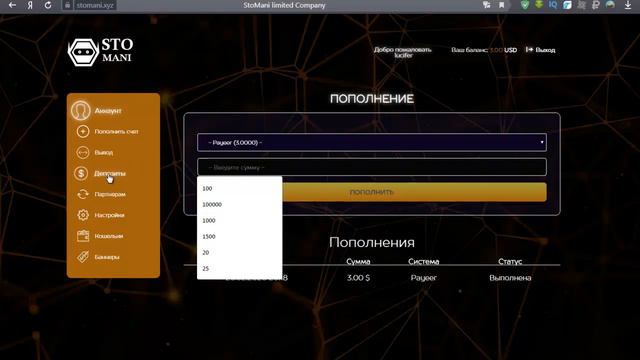This screenshot has height=360, width=640.
Task: Click the stomani.xyz address field
Action: (95, 5)
